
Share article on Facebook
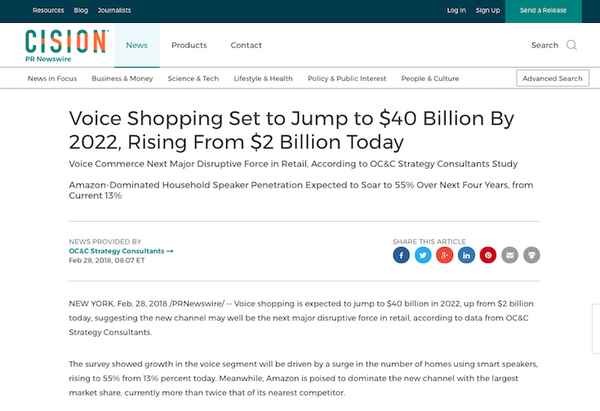(x=401, y=255)
